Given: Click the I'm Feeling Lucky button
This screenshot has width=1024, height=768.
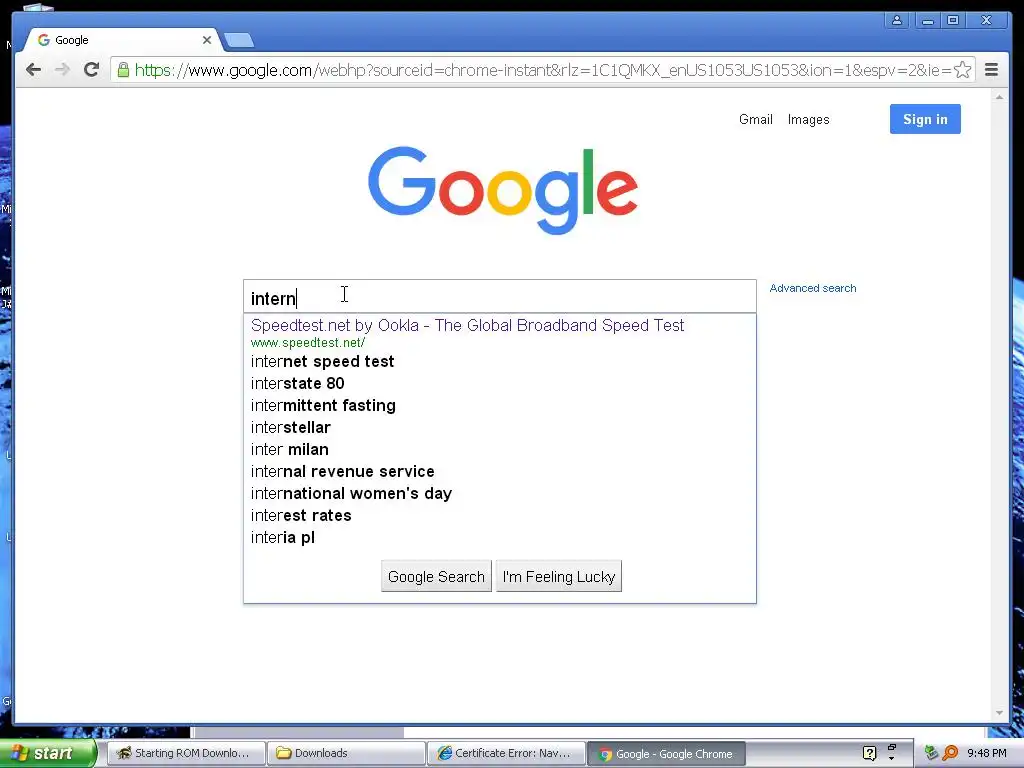Looking at the screenshot, I should pos(559,577).
